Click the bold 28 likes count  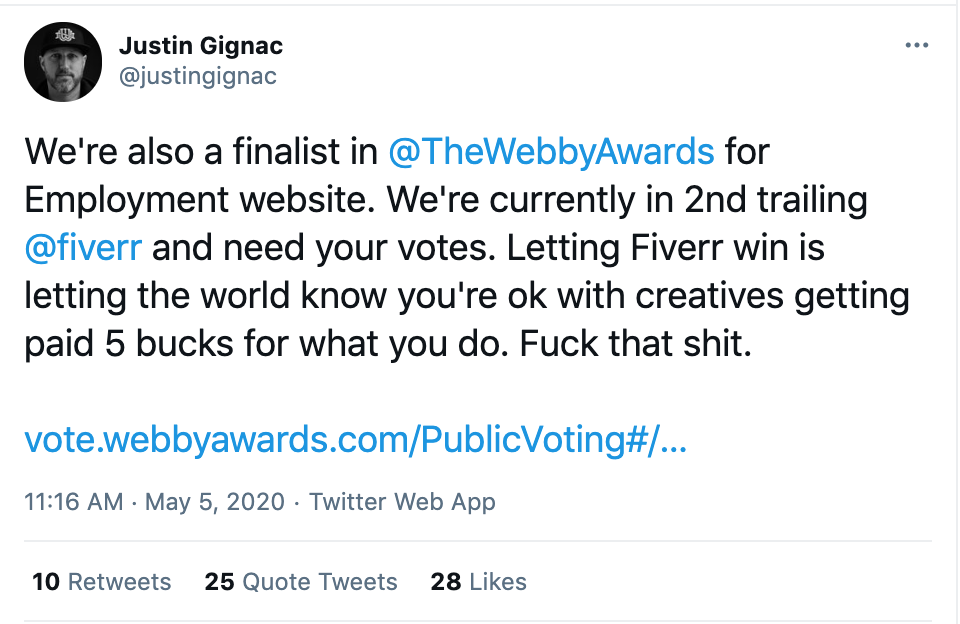pyautogui.click(x=446, y=582)
